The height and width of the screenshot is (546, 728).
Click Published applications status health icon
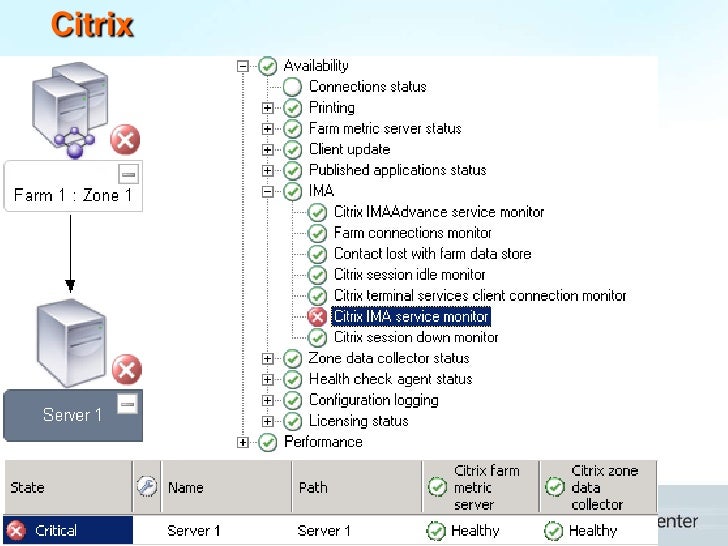click(x=292, y=170)
